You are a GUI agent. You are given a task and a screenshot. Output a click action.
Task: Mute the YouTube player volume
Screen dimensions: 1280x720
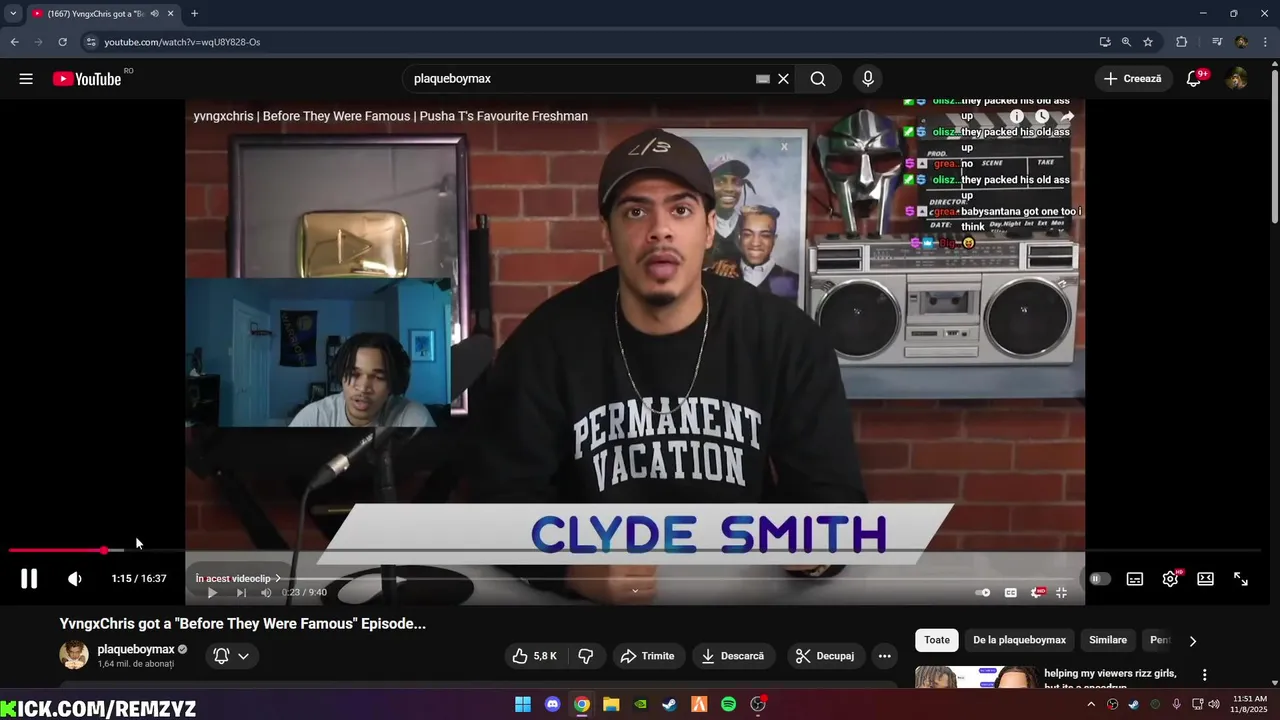coord(75,578)
